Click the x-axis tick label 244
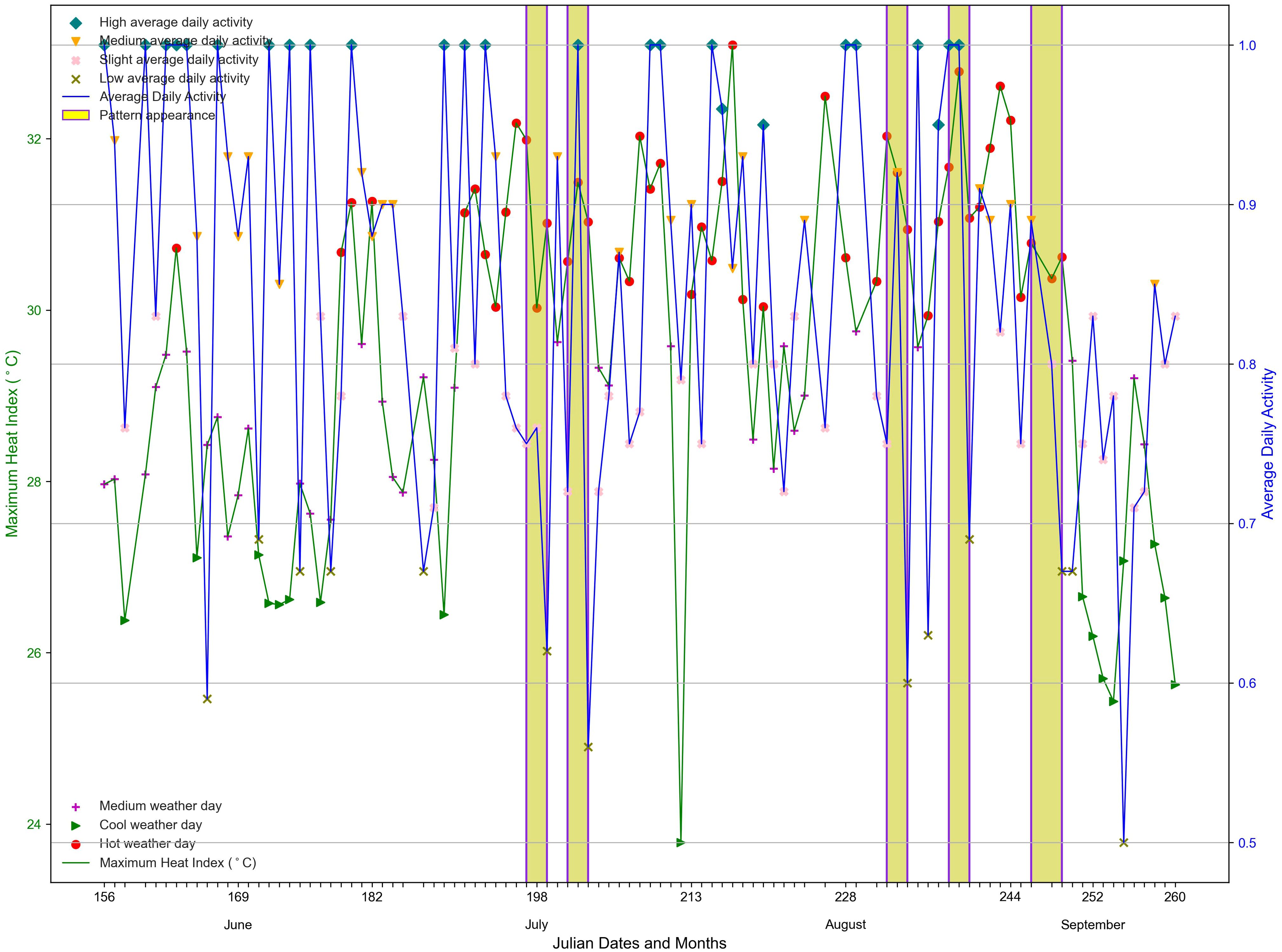Viewport: 1282px width, 952px height. point(1010,897)
